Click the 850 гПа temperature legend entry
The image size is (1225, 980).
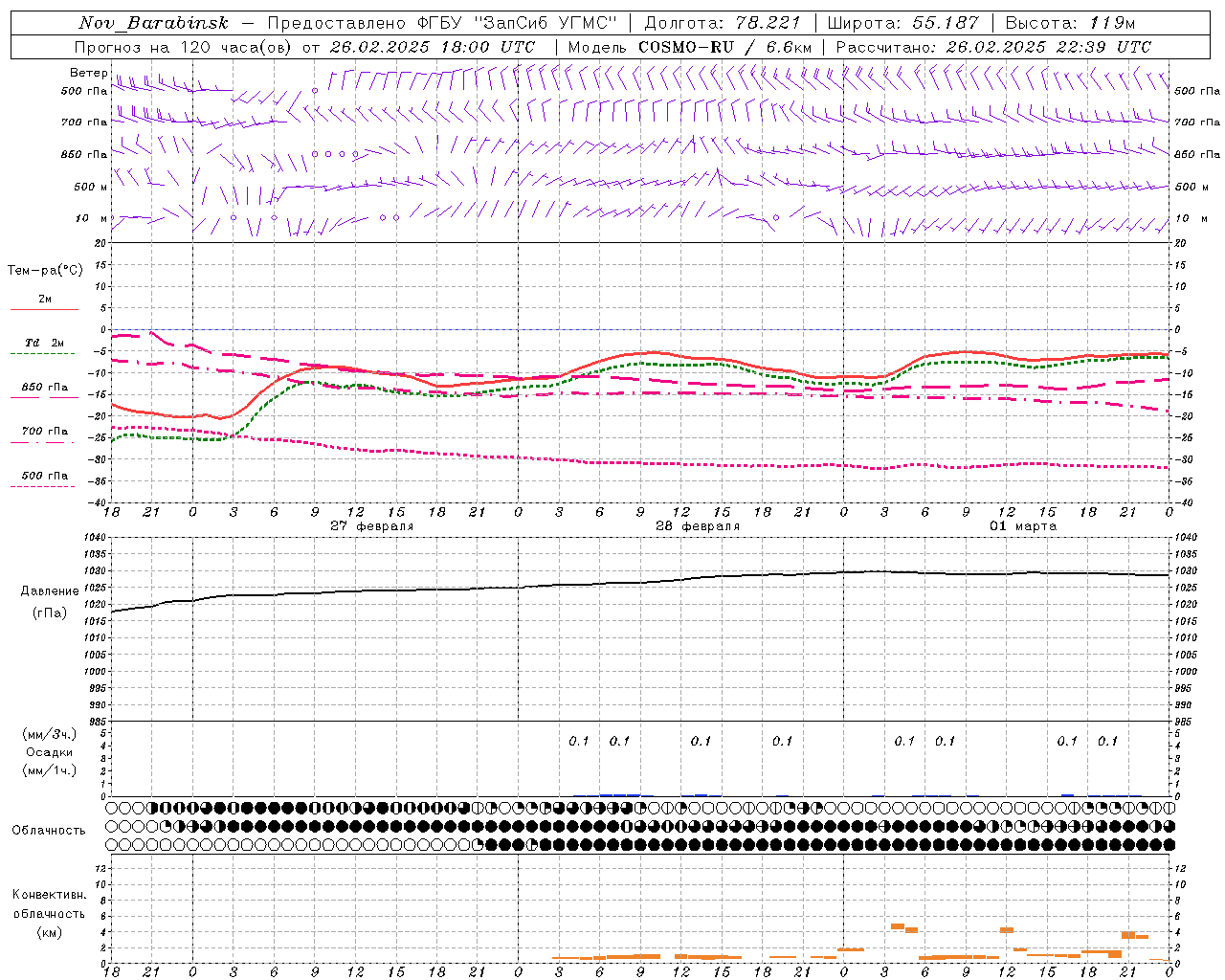click(44, 388)
